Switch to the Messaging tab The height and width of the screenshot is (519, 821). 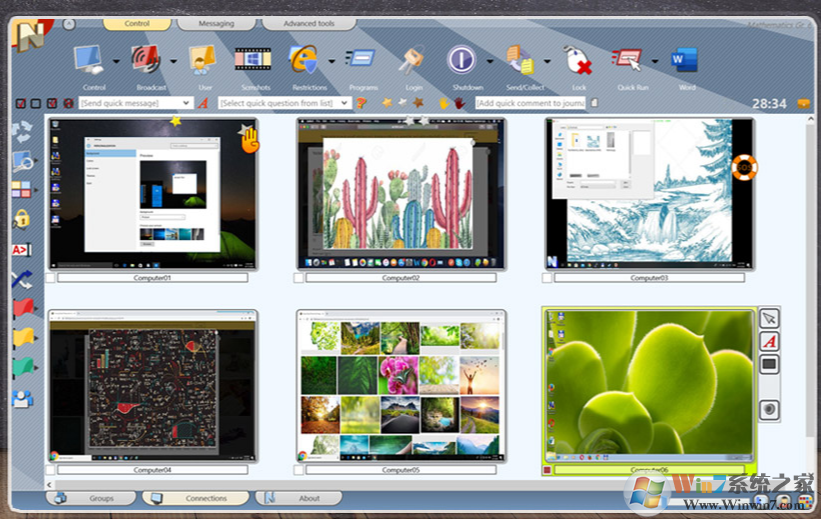[215, 24]
